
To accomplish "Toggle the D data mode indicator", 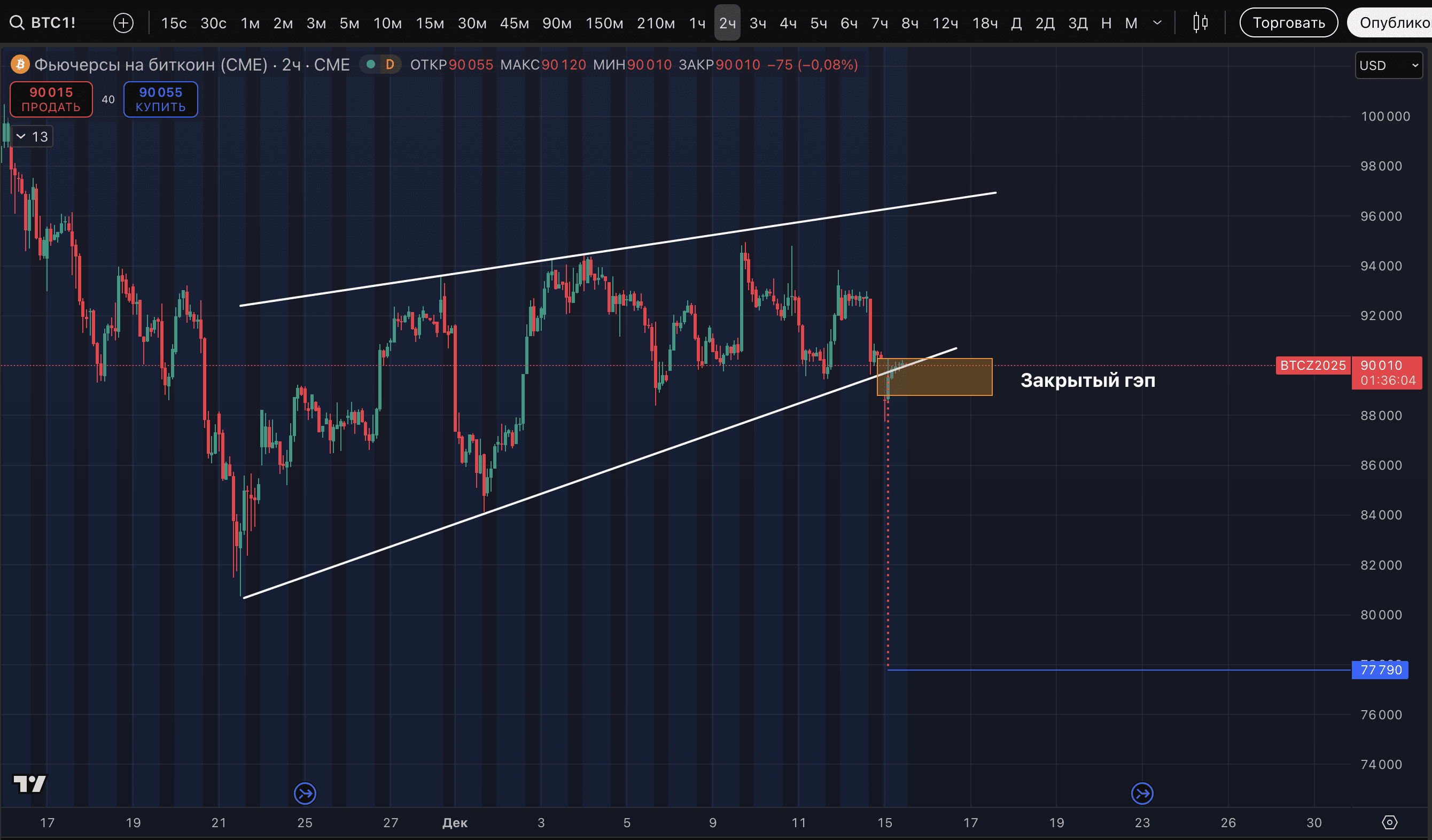I will [x=390, y=64].
